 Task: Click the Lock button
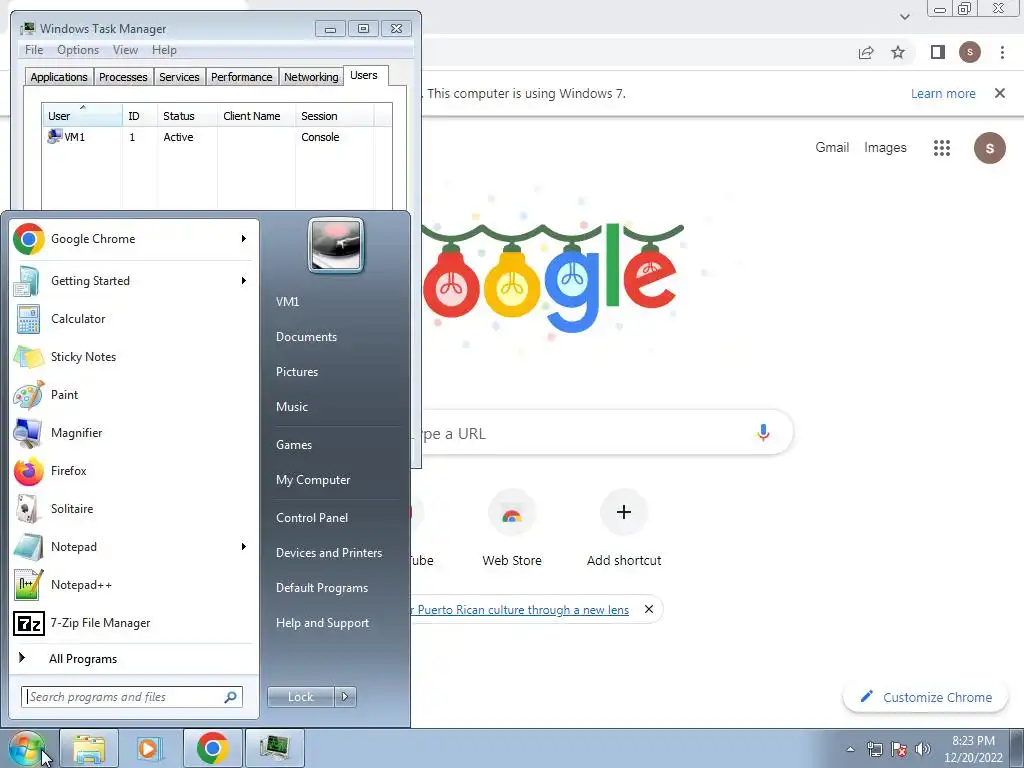(301, 697)
